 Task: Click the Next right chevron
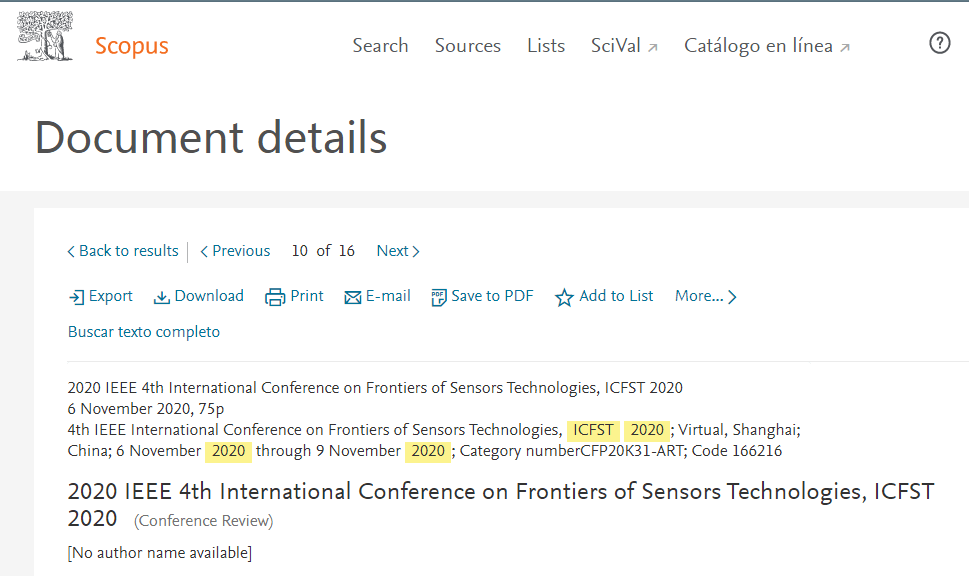point(416,252)
